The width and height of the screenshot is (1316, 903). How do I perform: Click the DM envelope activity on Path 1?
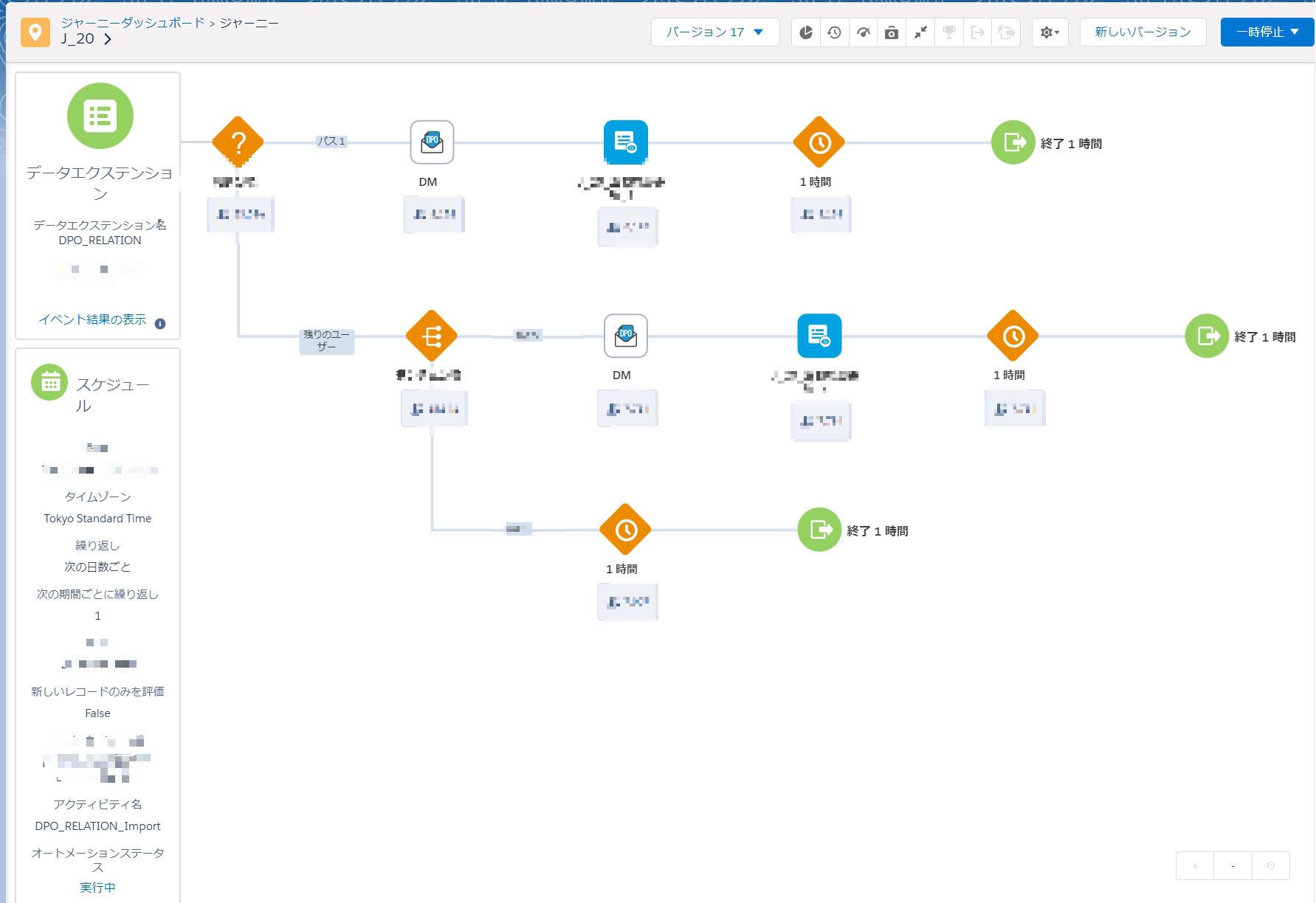click(432, 142)
